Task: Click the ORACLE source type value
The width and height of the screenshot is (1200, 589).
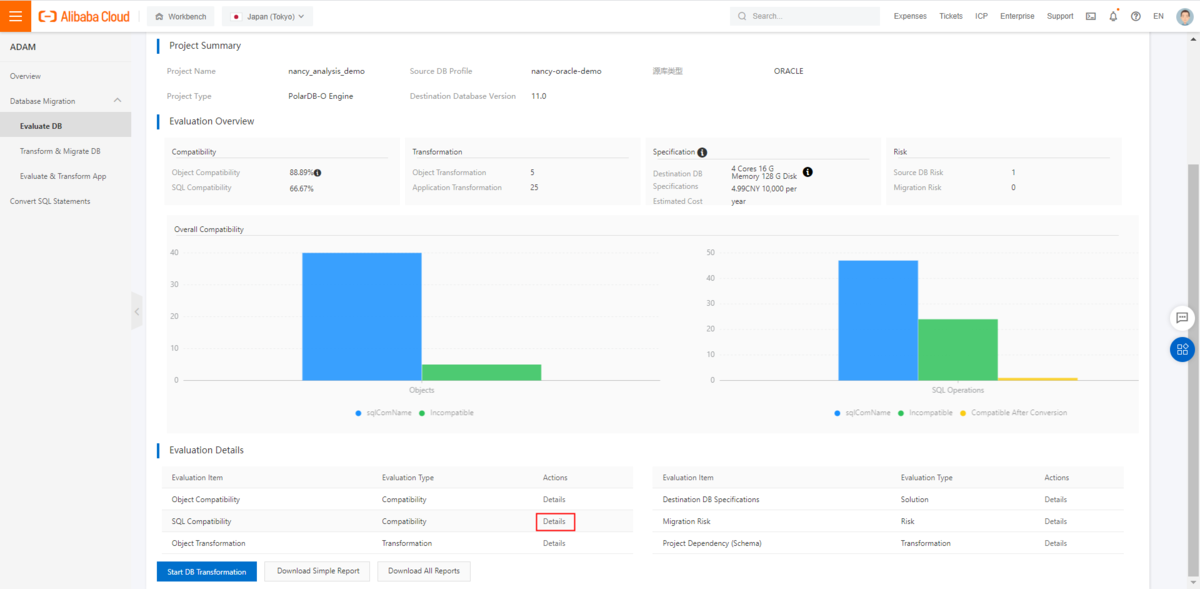Action: click(x=788, y=71)
